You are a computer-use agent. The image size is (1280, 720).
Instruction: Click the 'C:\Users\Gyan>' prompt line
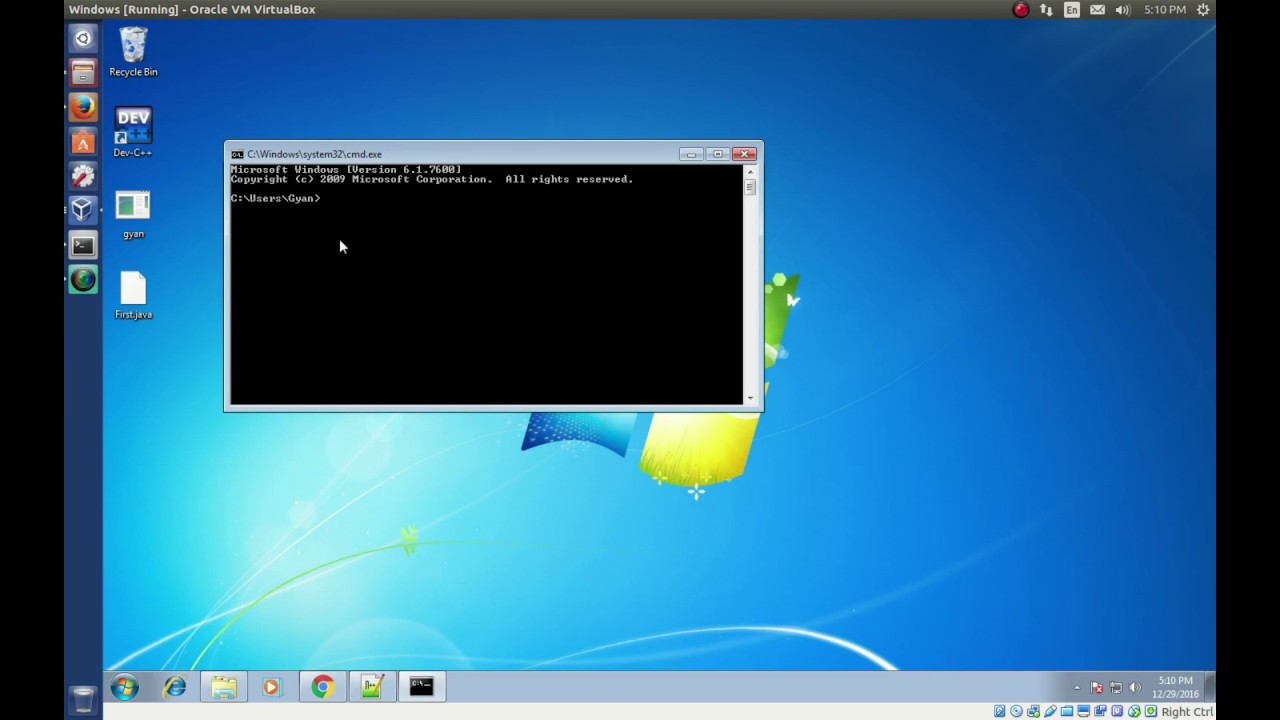tap(276, 198)
